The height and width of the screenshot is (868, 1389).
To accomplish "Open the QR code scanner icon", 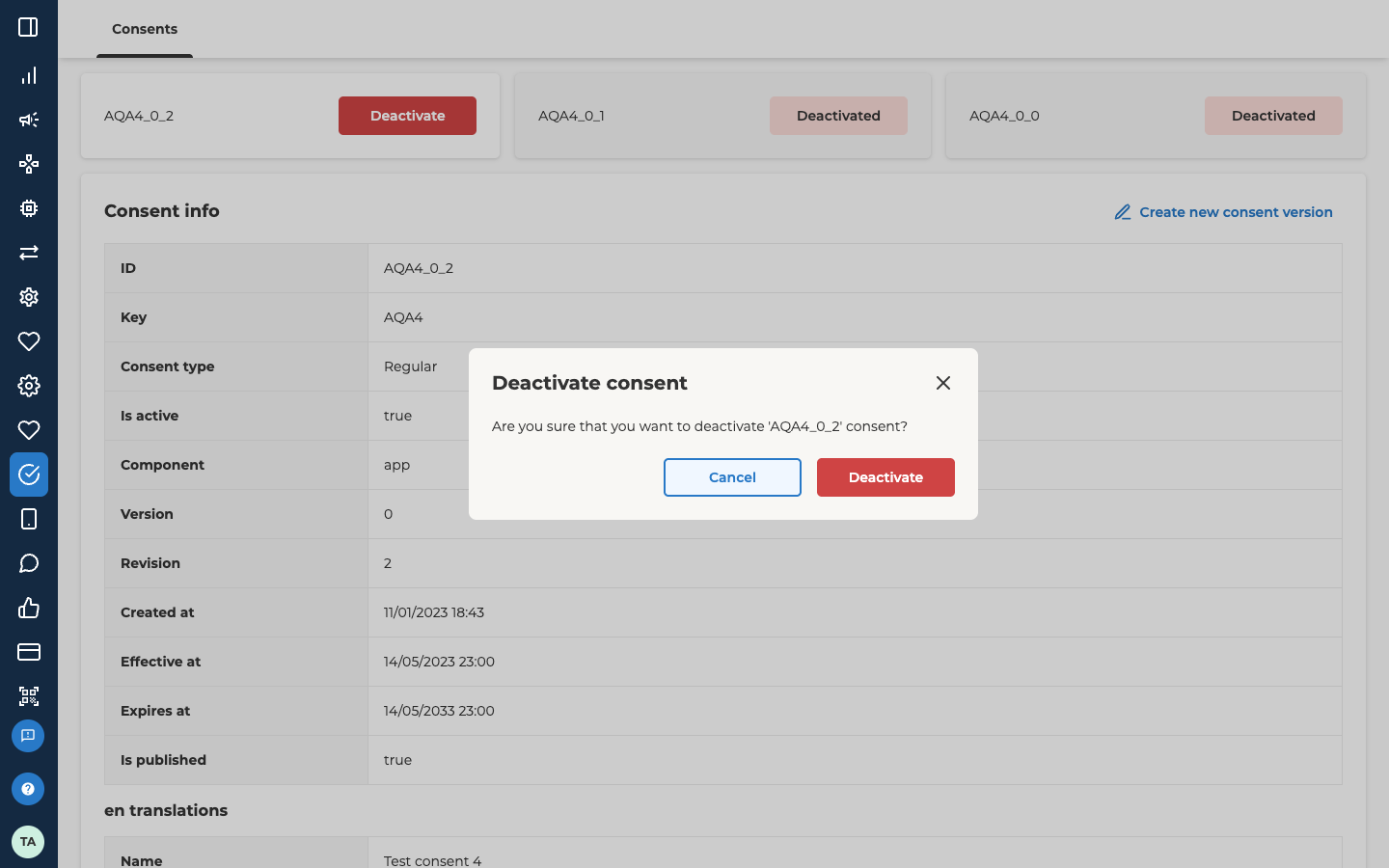I will click(x=29, y=696).
